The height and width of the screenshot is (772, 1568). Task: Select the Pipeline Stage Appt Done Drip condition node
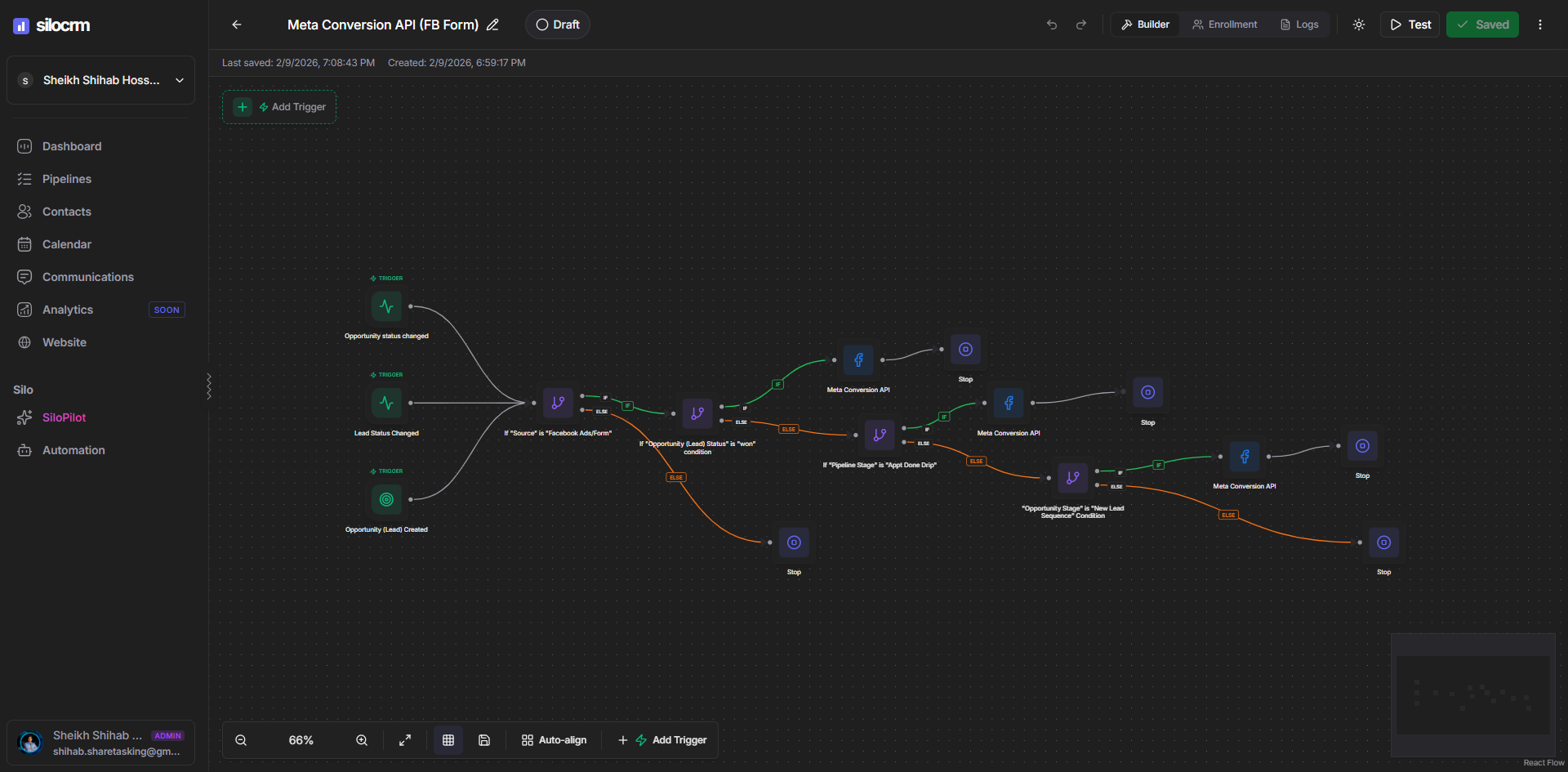coord(880,435)
